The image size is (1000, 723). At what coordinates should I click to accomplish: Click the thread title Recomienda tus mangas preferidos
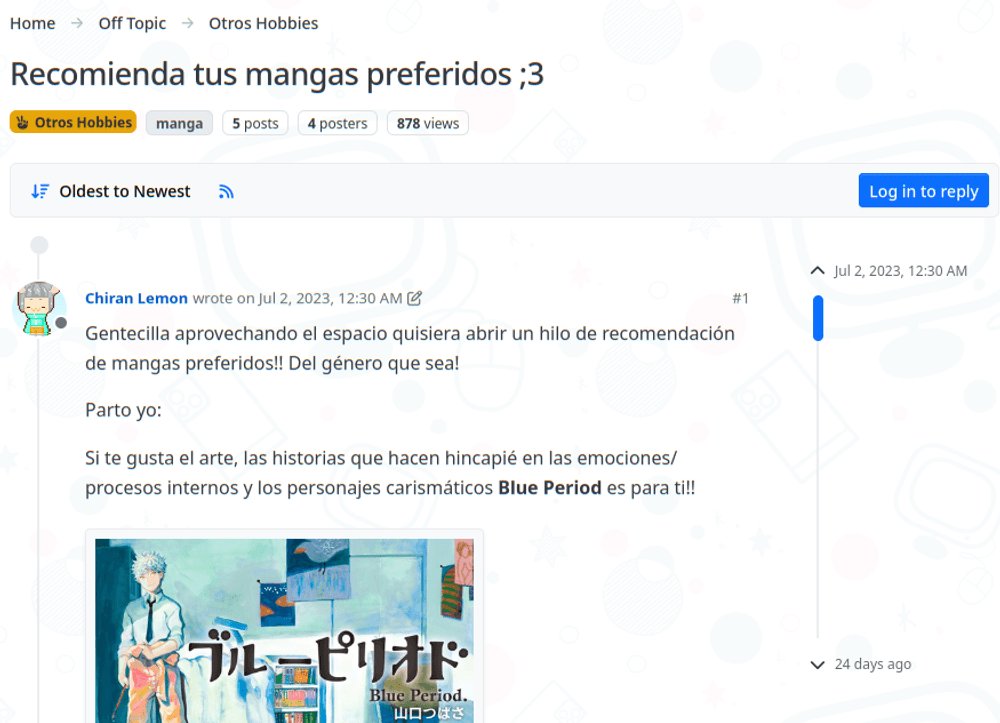277,74
